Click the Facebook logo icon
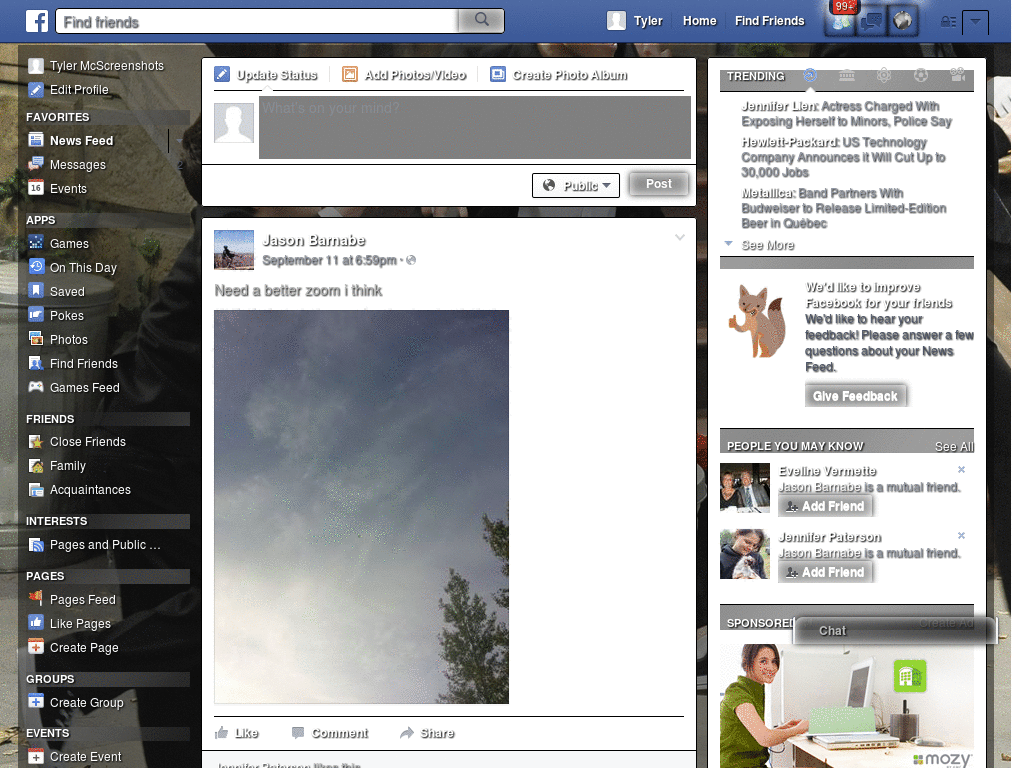 pos(37,21)
